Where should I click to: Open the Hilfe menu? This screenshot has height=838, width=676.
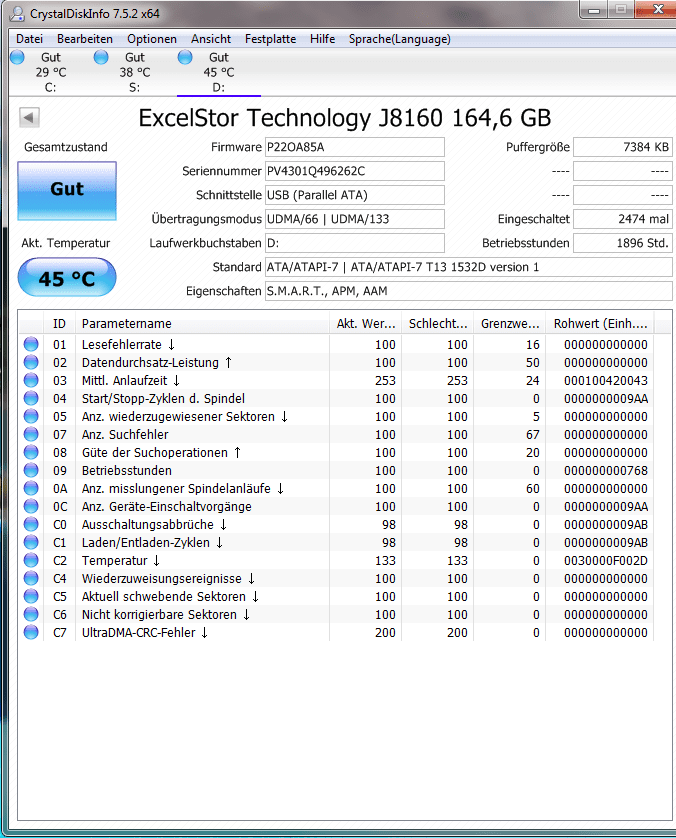click(322, 39)
